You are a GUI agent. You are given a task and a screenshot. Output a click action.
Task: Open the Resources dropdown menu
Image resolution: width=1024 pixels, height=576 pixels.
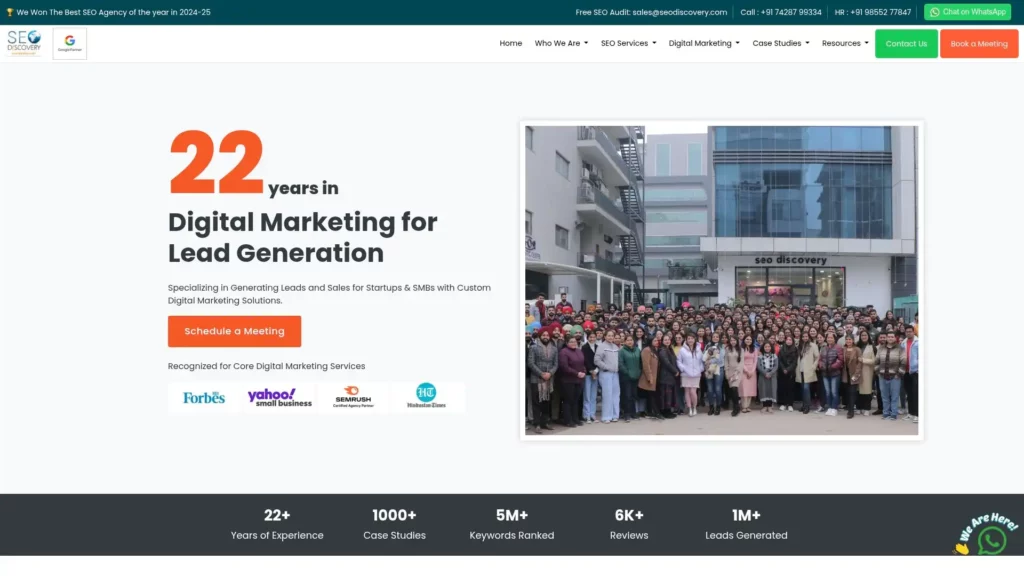pos(845,44)
